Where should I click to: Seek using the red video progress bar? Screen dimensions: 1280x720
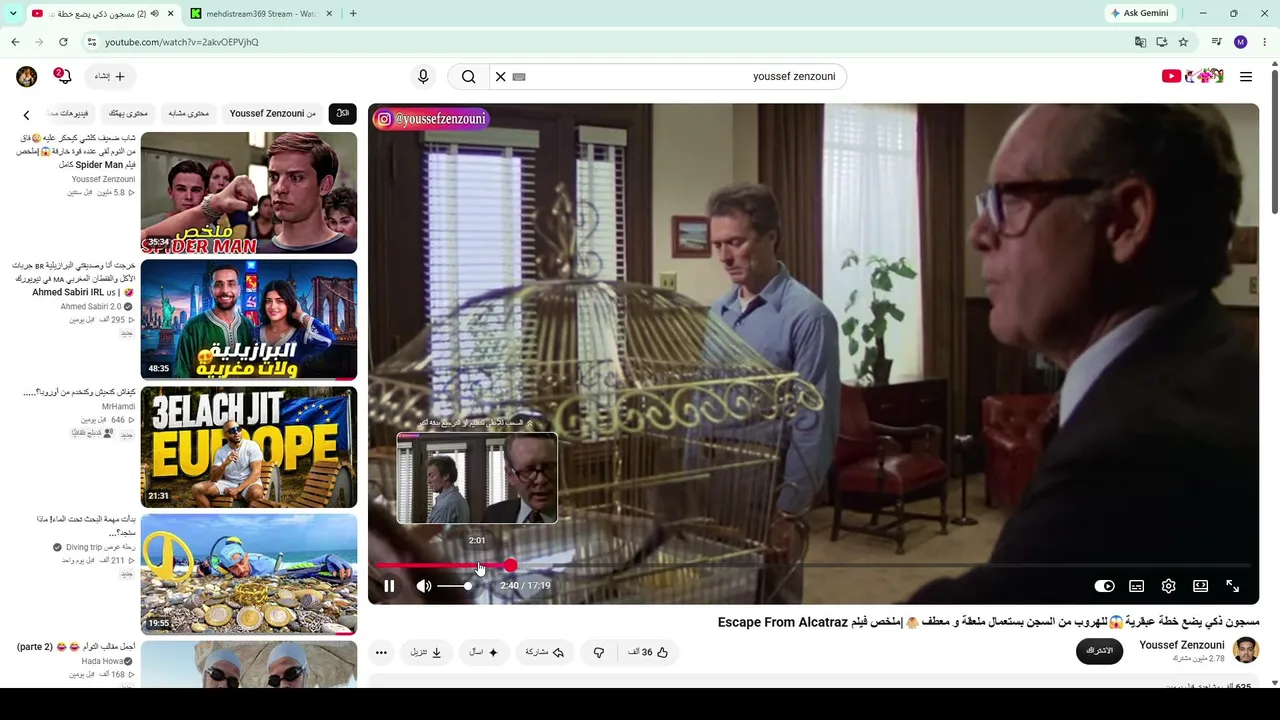(x=813, y=566)
